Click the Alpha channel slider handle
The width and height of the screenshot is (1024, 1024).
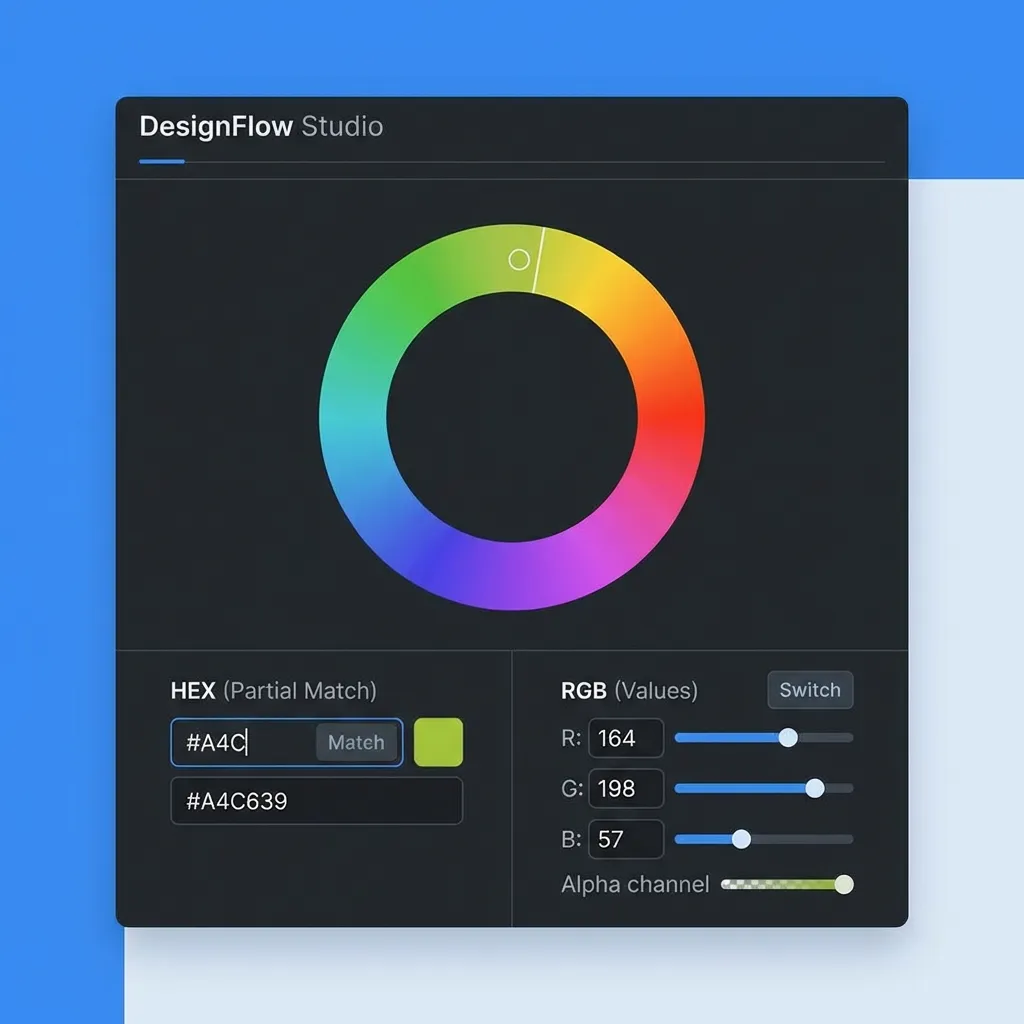845,885
